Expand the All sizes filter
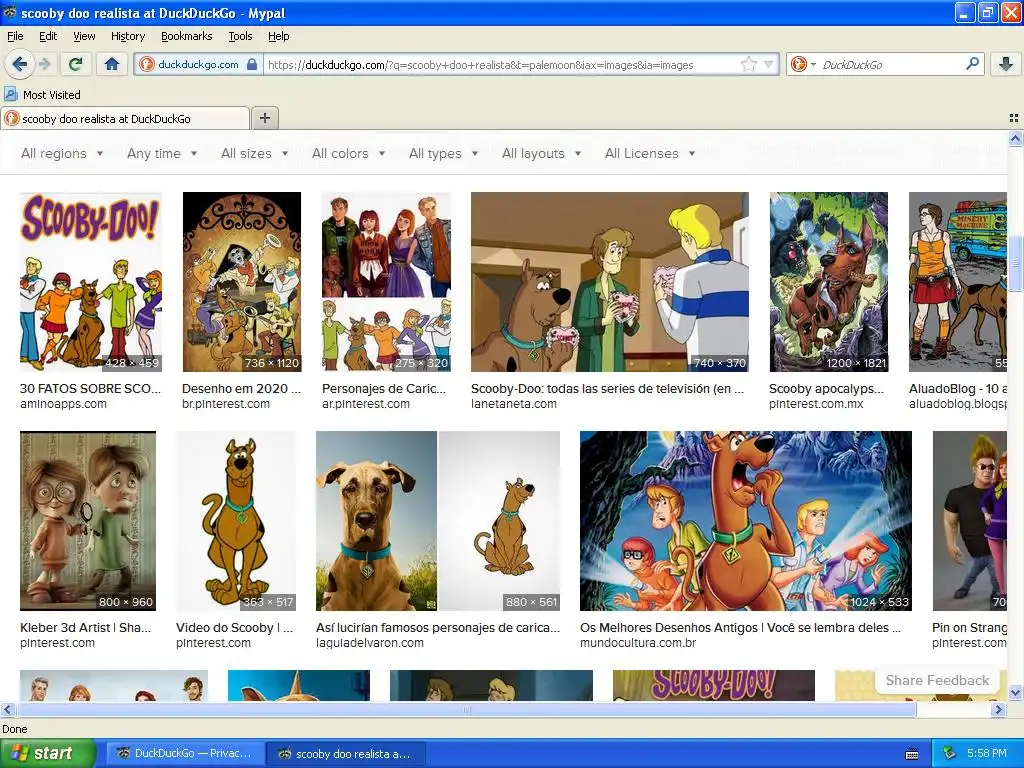 (255, 153)
